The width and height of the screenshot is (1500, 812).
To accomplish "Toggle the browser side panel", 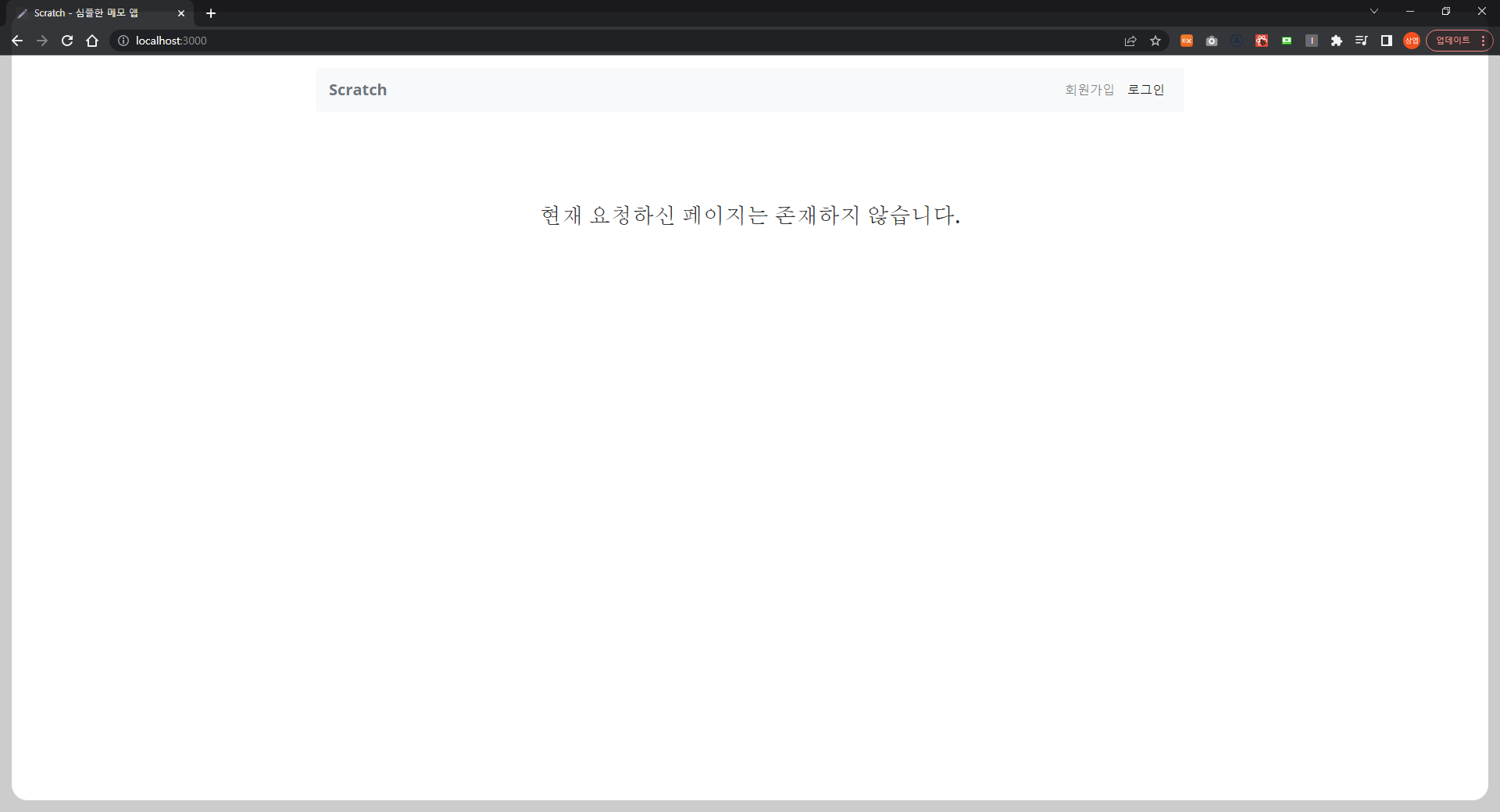I will (x=1387, y=41).
